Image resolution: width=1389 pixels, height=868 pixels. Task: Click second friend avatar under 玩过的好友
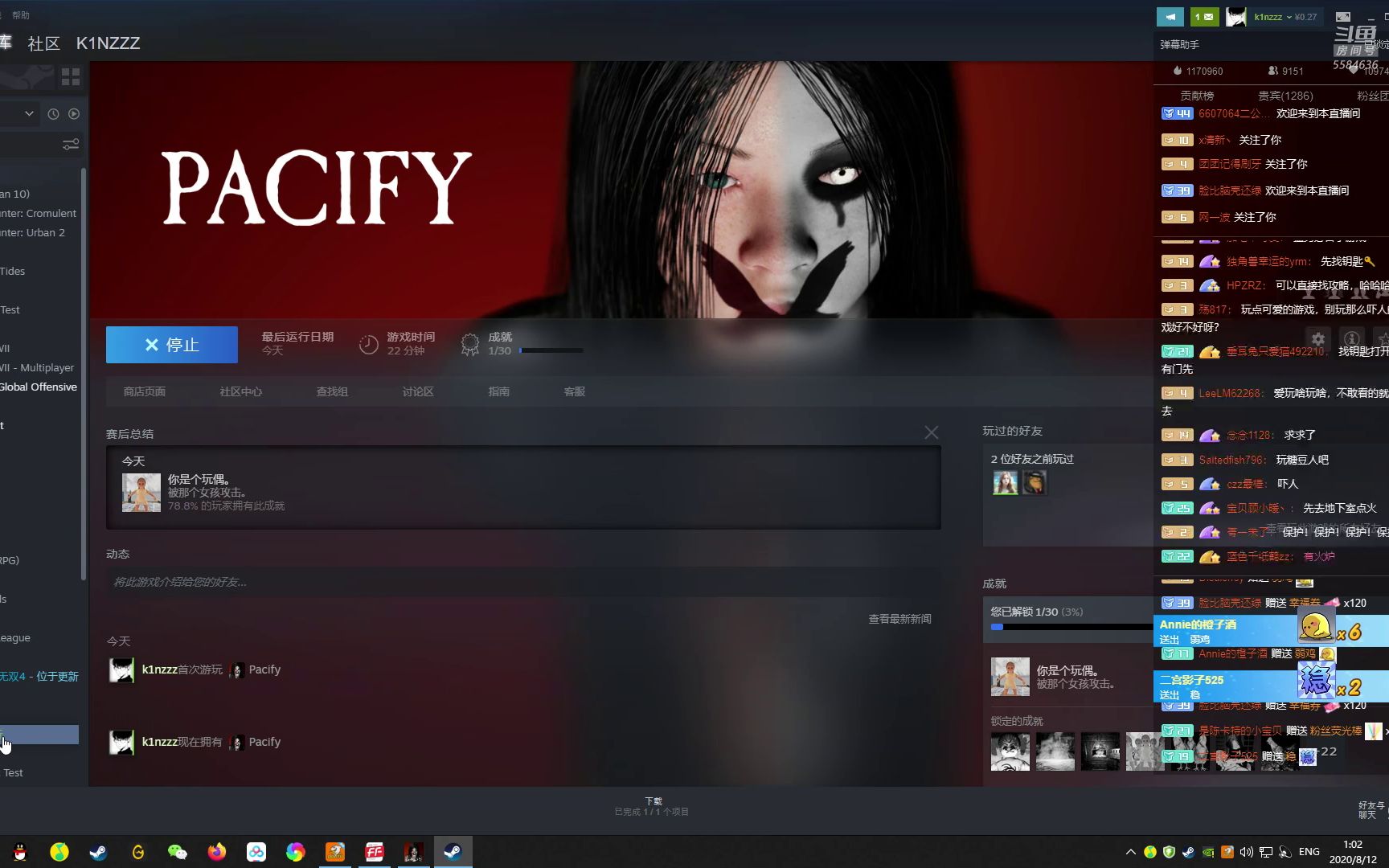[1035, 482]
